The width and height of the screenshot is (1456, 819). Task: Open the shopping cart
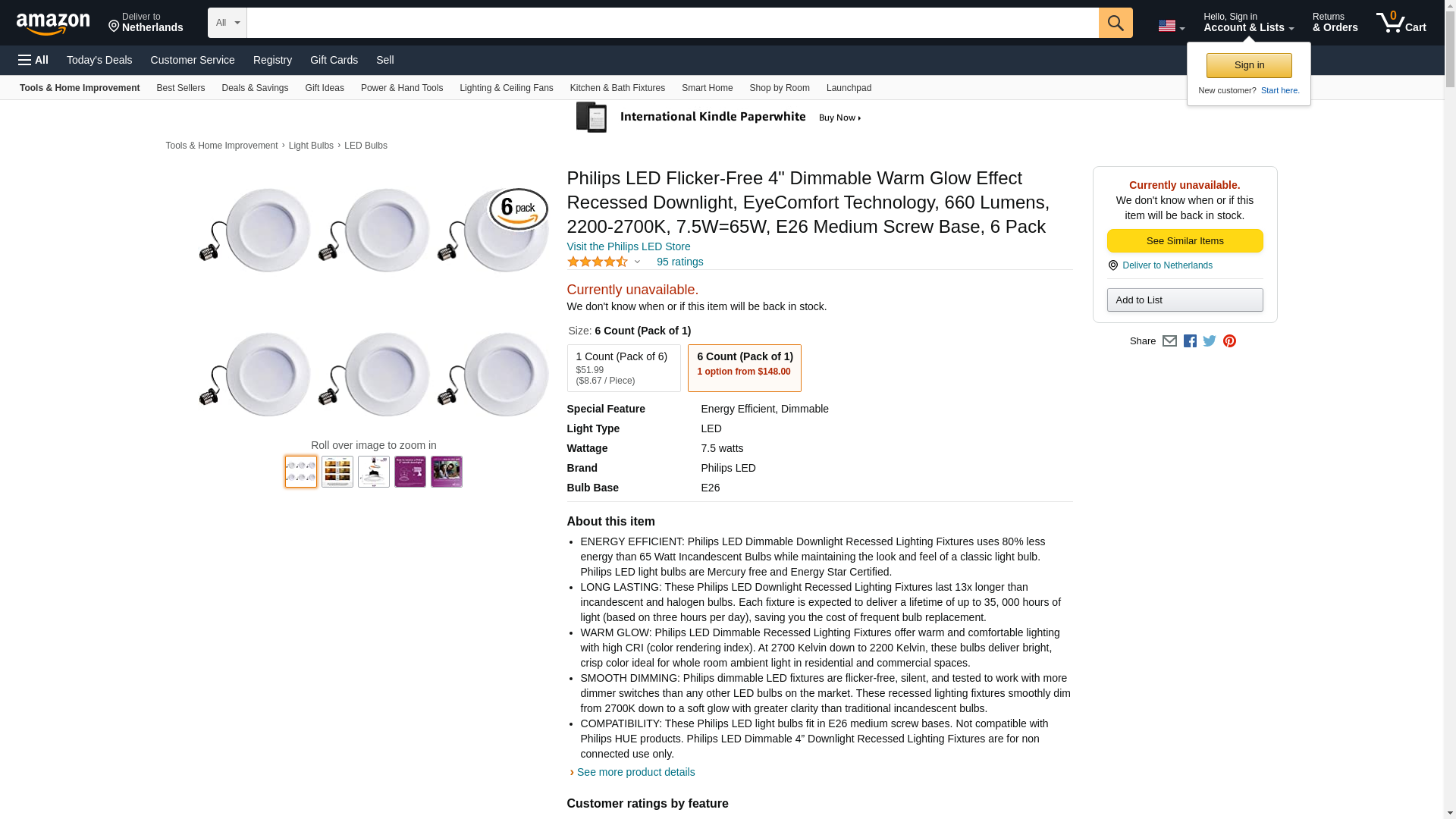pos(1401,23)
